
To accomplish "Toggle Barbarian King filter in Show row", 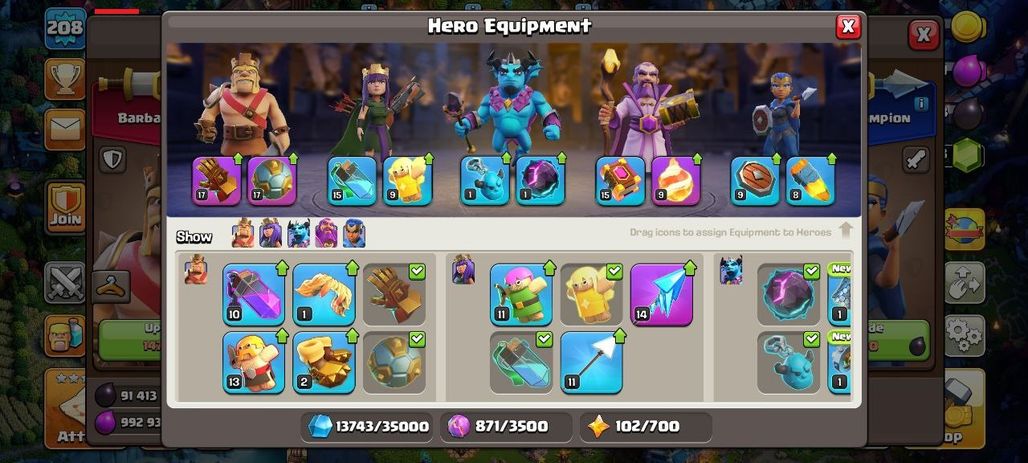I will (243, 233).
